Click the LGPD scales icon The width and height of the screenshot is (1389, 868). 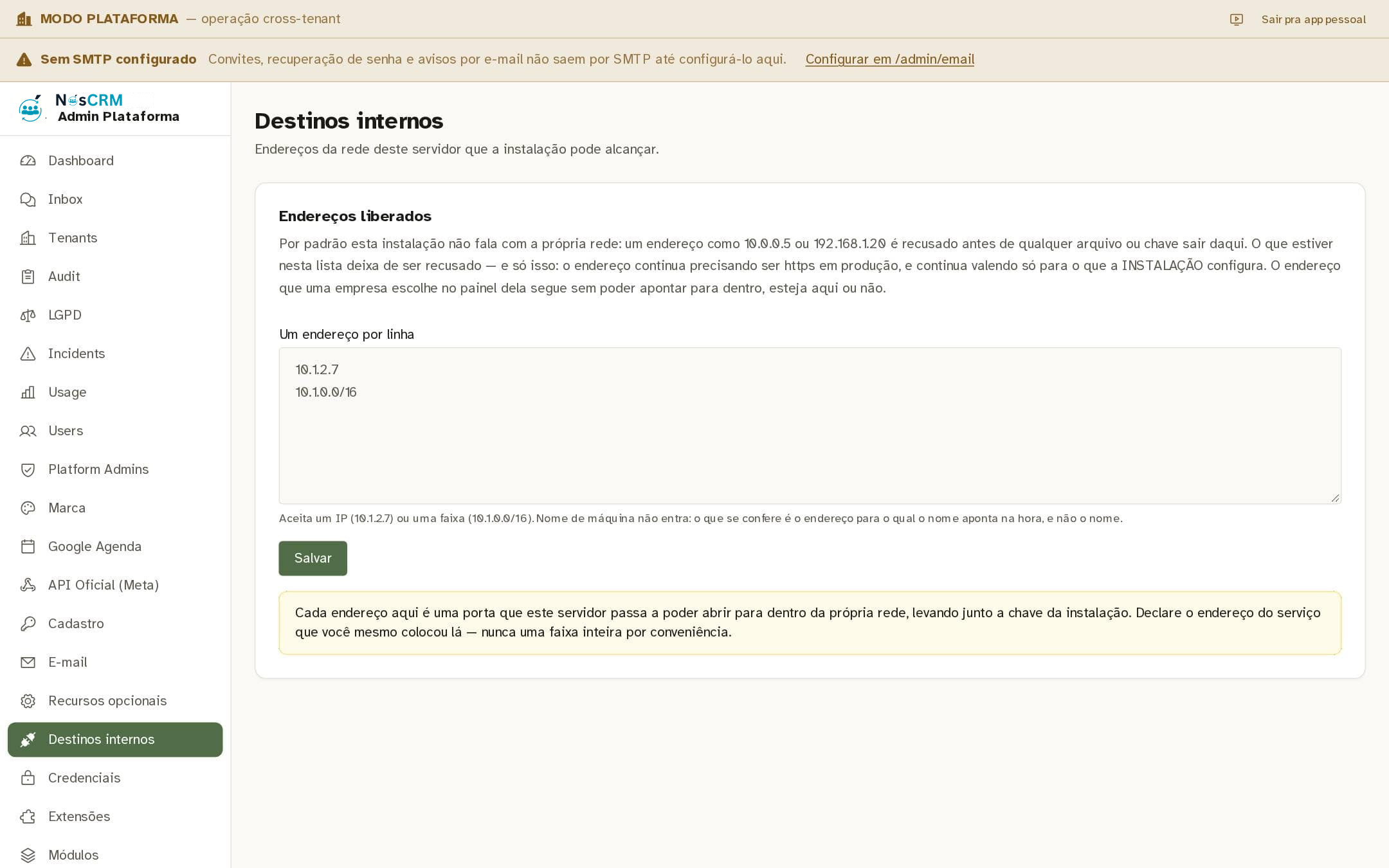click(28, 315)
